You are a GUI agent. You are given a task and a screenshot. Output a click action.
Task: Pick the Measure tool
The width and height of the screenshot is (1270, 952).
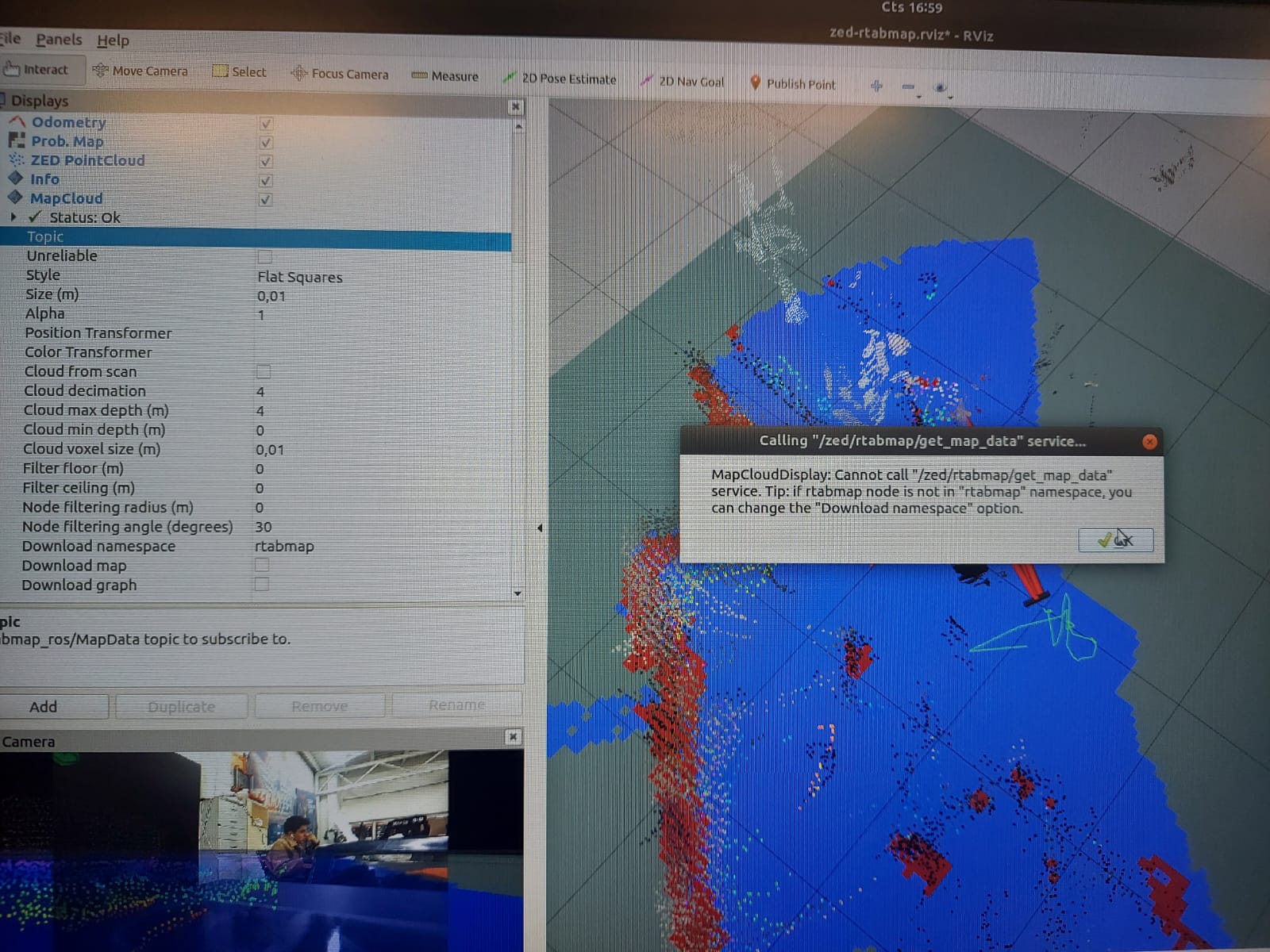445,76
